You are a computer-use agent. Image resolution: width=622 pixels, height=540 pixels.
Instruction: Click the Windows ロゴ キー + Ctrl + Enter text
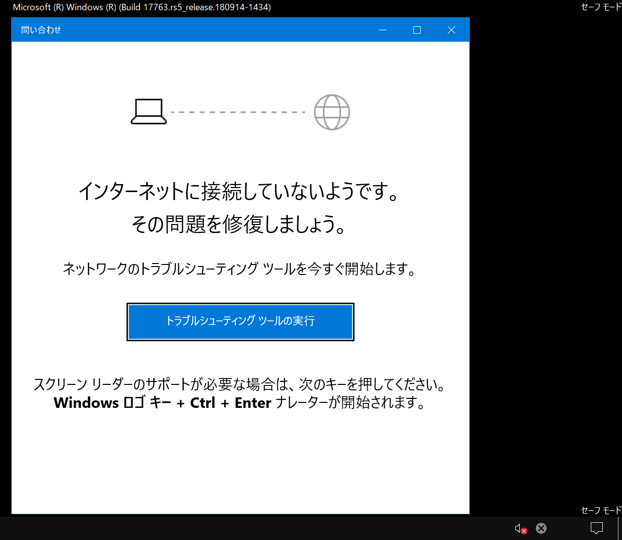point(163,403)
